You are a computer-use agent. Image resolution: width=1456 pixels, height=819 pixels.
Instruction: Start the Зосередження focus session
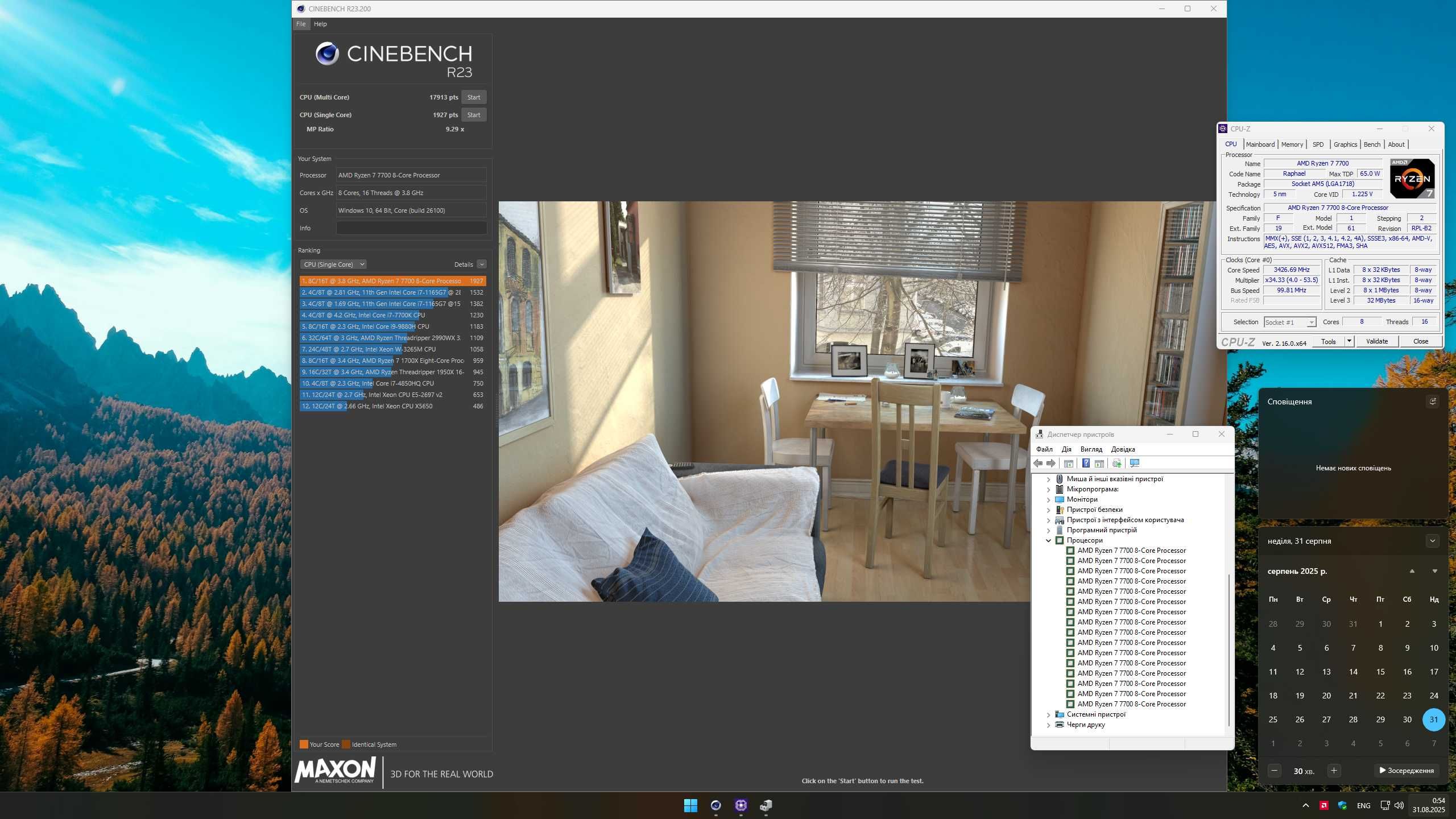[x=1407, y=771]
